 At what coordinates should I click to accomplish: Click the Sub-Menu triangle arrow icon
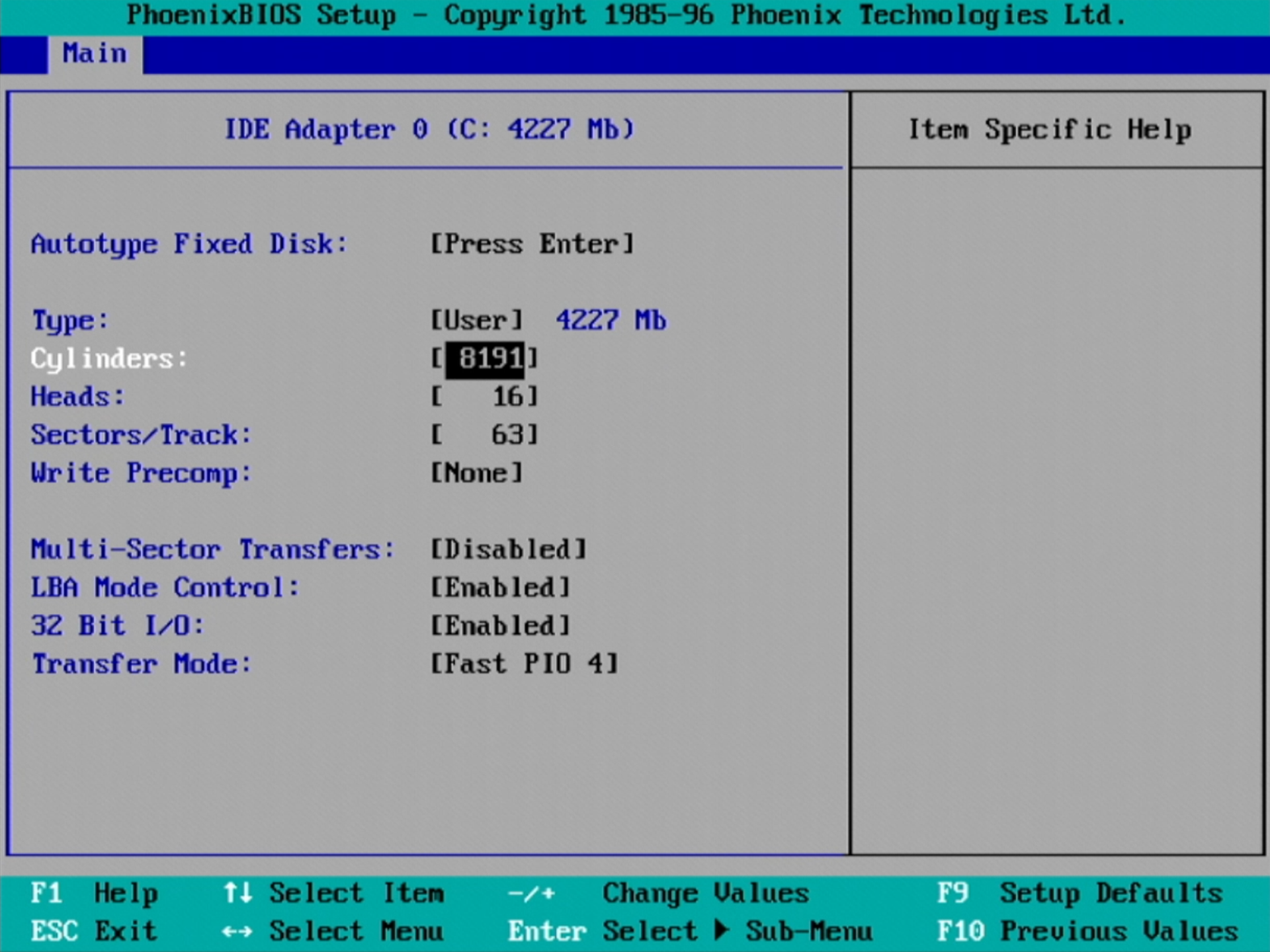click(722, 931)
